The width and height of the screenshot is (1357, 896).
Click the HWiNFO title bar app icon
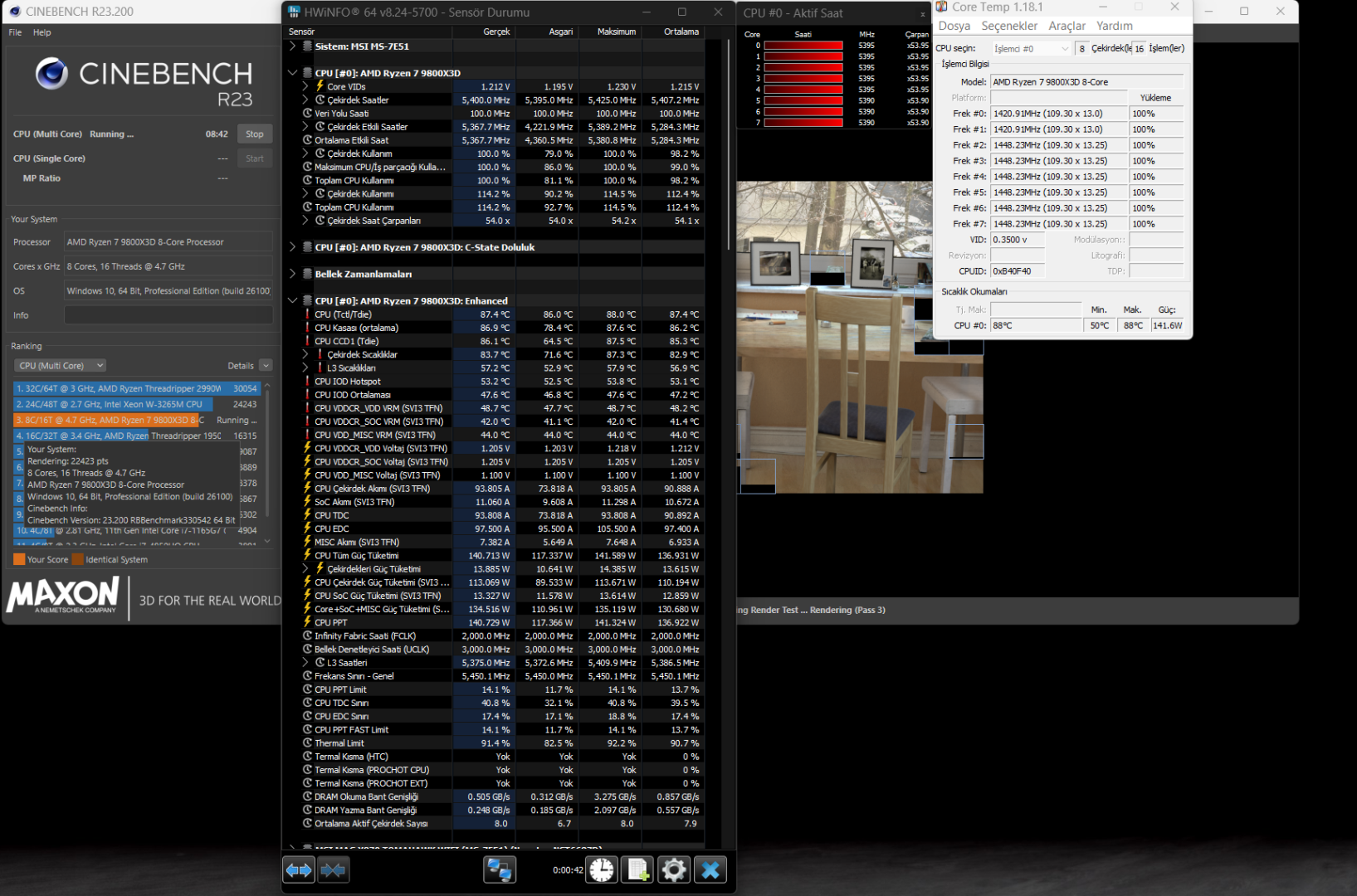coord(294,12)
